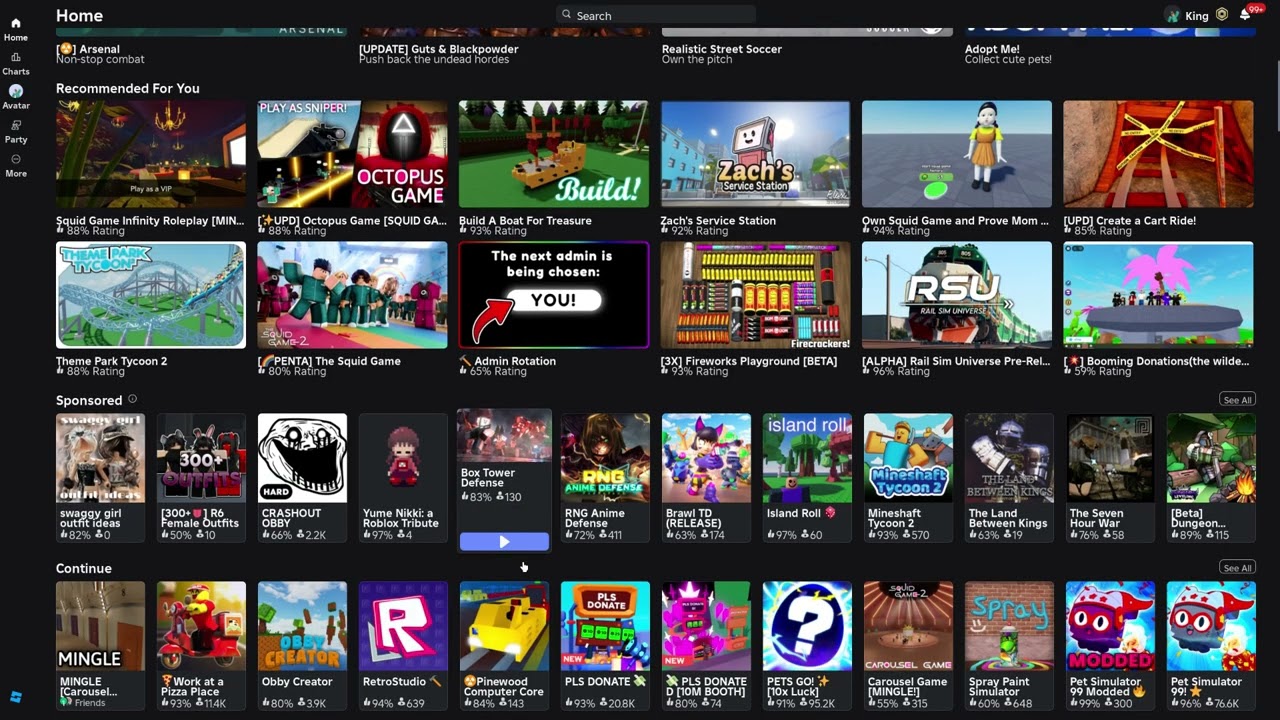1280x720 pixels.
Task: Play Box Tower Defense with blue play button
Action: (x=504, y=541)
